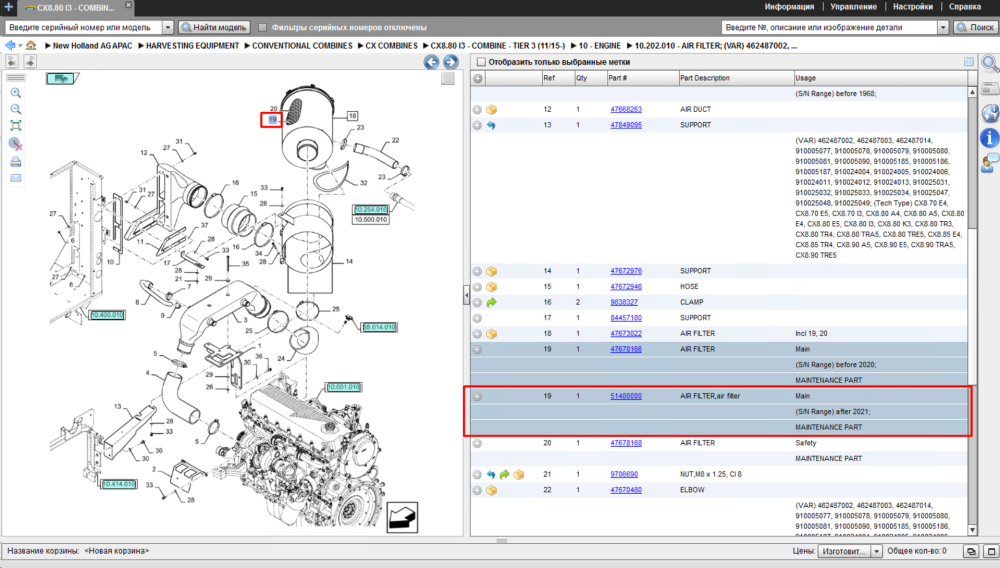Open section link 55.014.010 in diagram
1000x568 pixels.
(x=379, y=327)
